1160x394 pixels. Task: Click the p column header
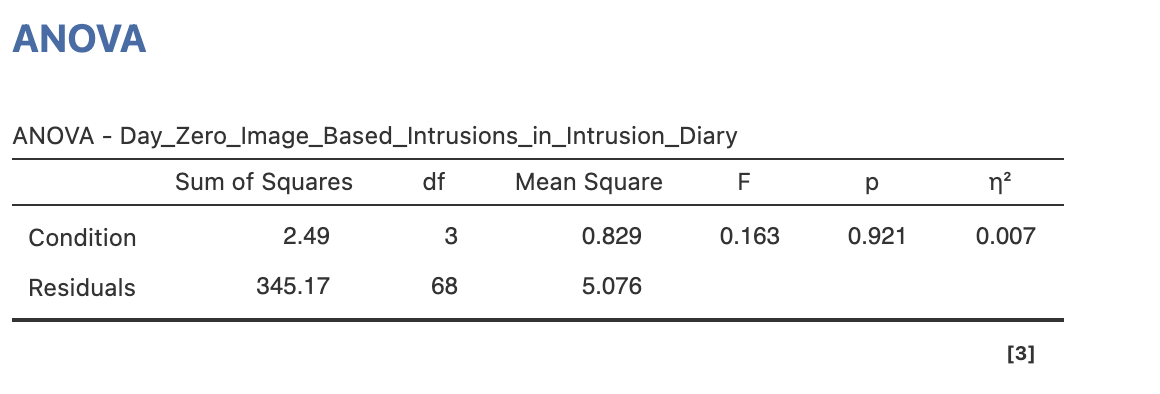[871, 183]
